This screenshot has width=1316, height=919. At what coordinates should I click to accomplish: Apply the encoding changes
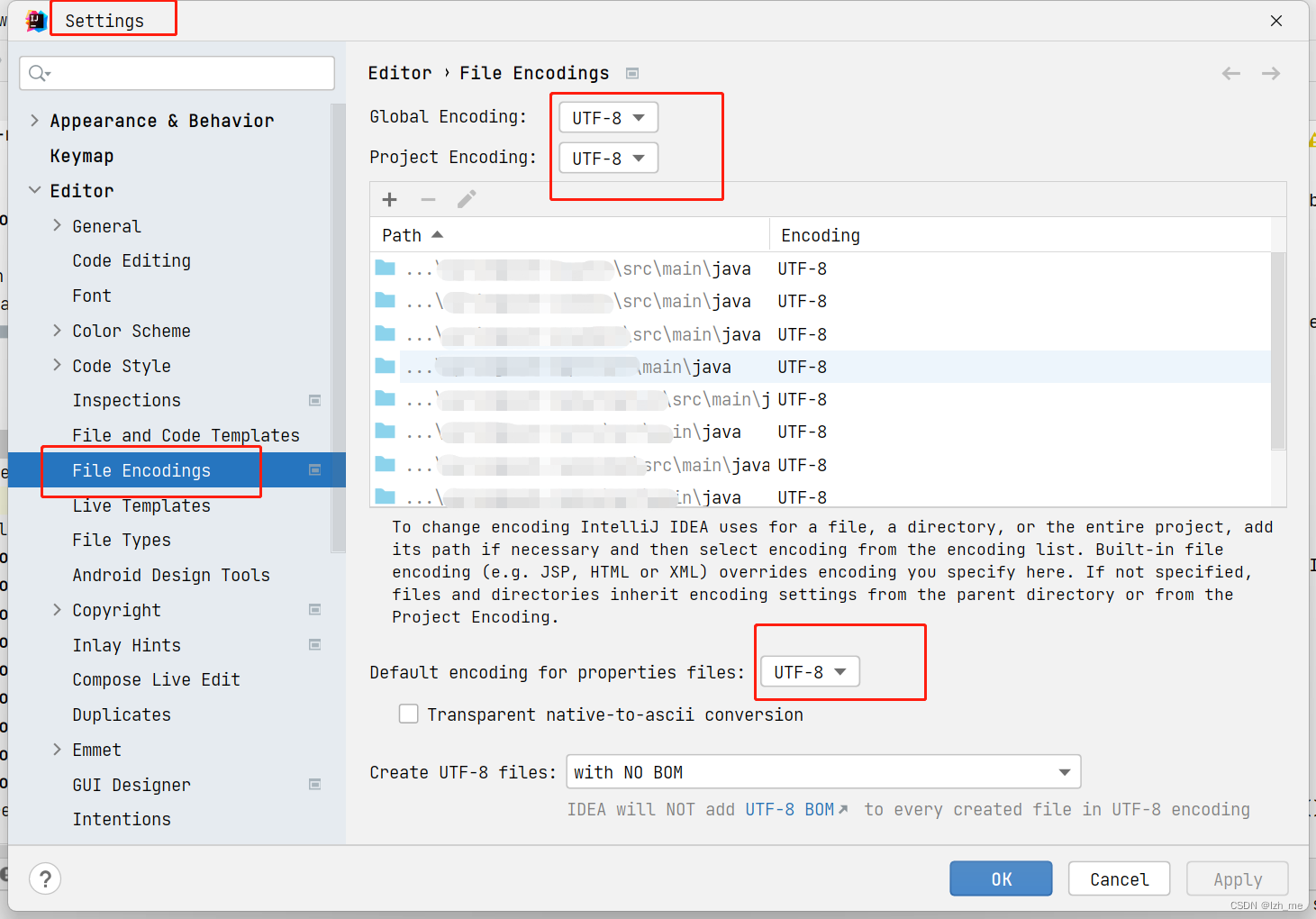pyautogui.click(x=1237, y=878)
